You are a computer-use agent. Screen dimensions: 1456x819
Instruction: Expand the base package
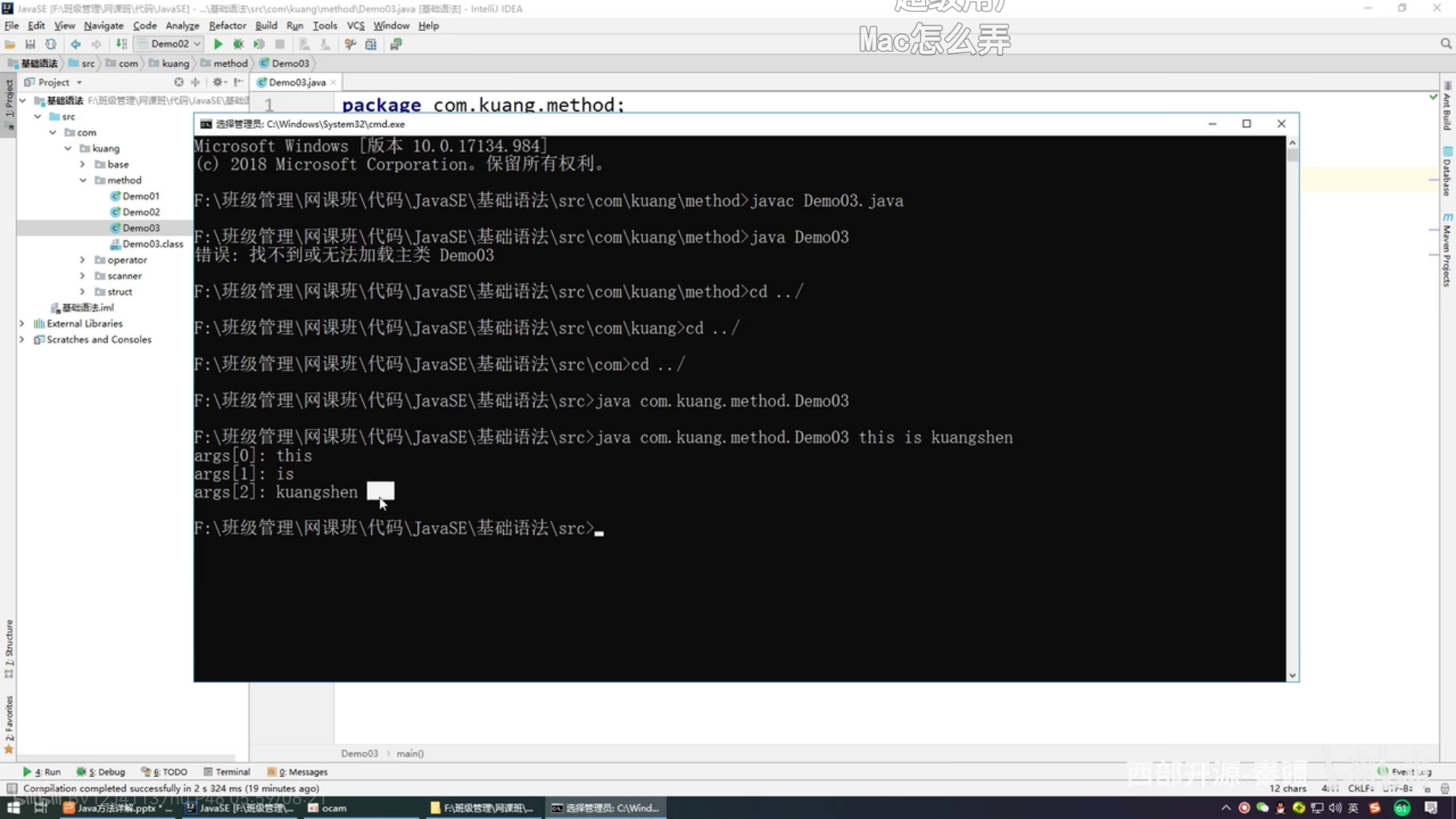click(x=82, y=165)
